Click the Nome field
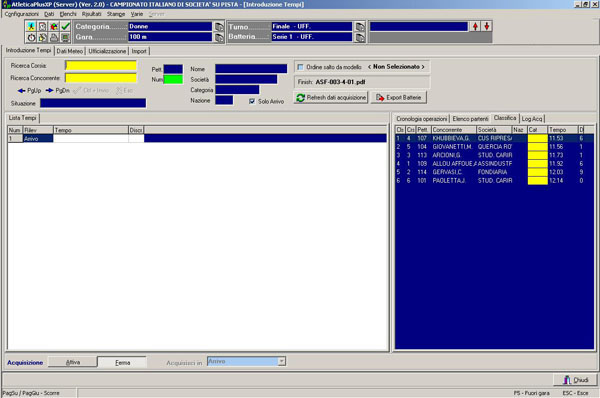Image resolution: width=600 pixels, height=398 pixels. click(x=251, y=69)
